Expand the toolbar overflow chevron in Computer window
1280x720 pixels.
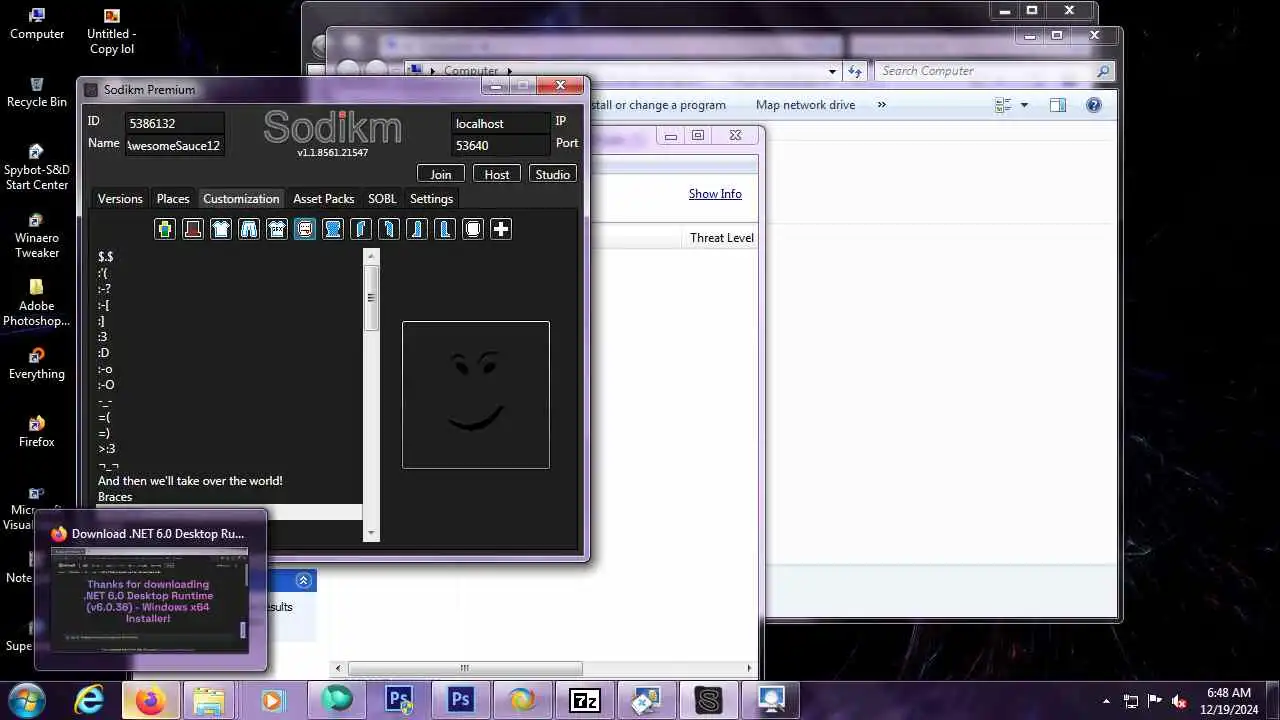point(881,105)
